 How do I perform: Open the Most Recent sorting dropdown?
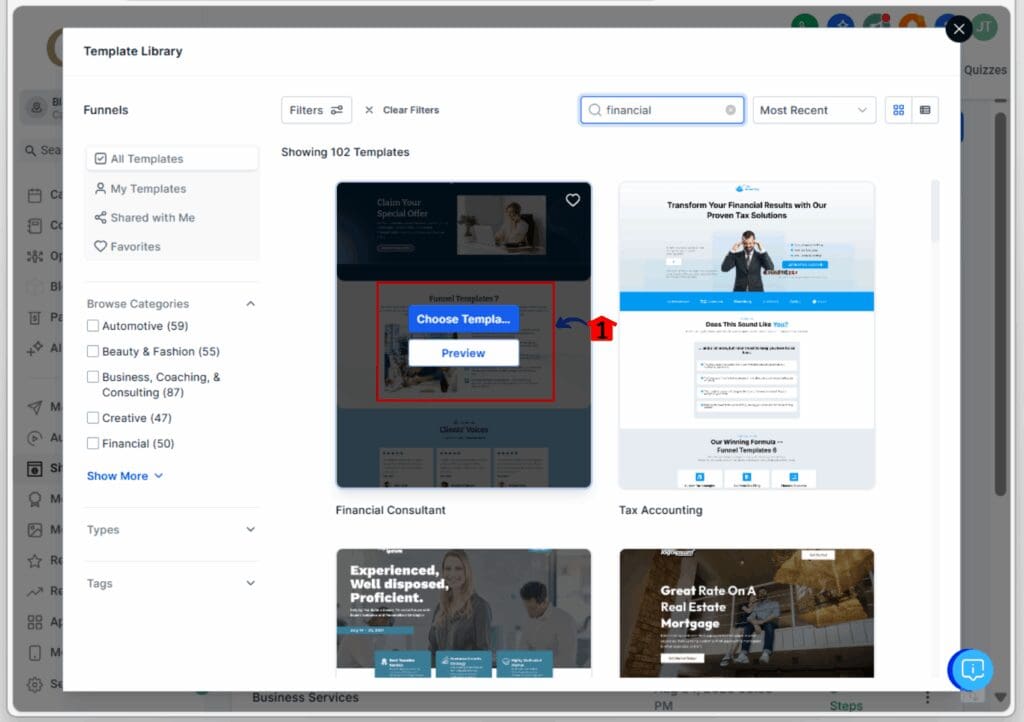tap(813, 110)
